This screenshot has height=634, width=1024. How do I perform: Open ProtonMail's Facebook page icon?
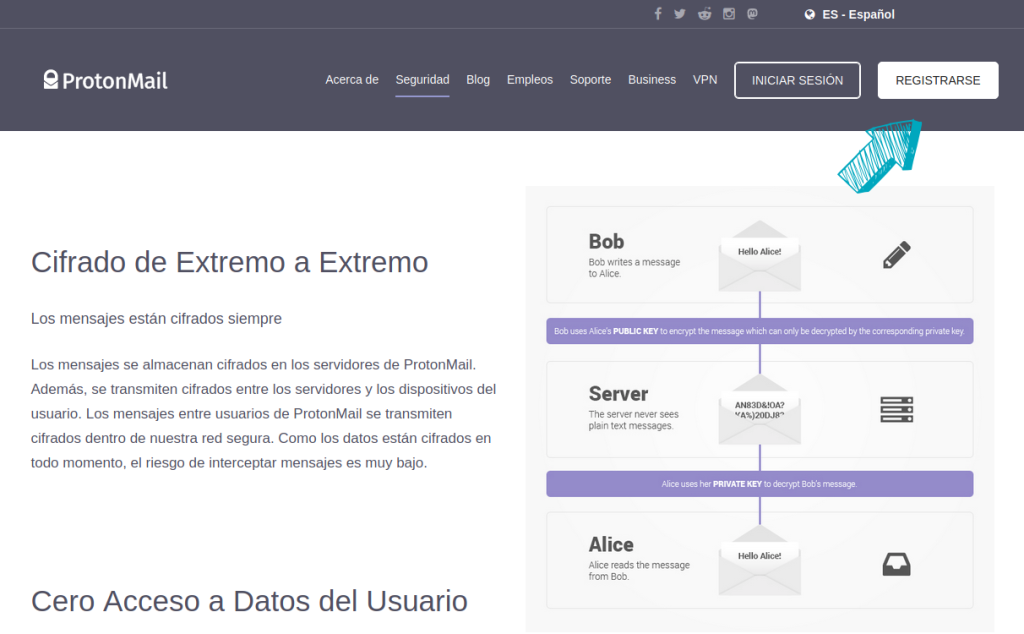click(658, 14)
